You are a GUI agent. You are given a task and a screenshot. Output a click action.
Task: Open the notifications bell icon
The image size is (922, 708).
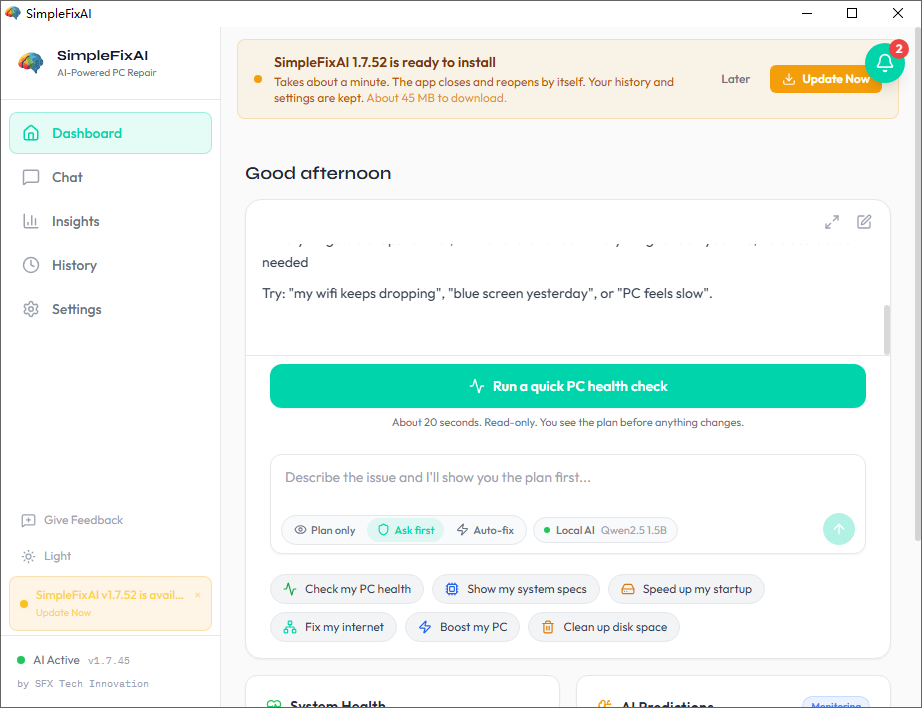884,63
